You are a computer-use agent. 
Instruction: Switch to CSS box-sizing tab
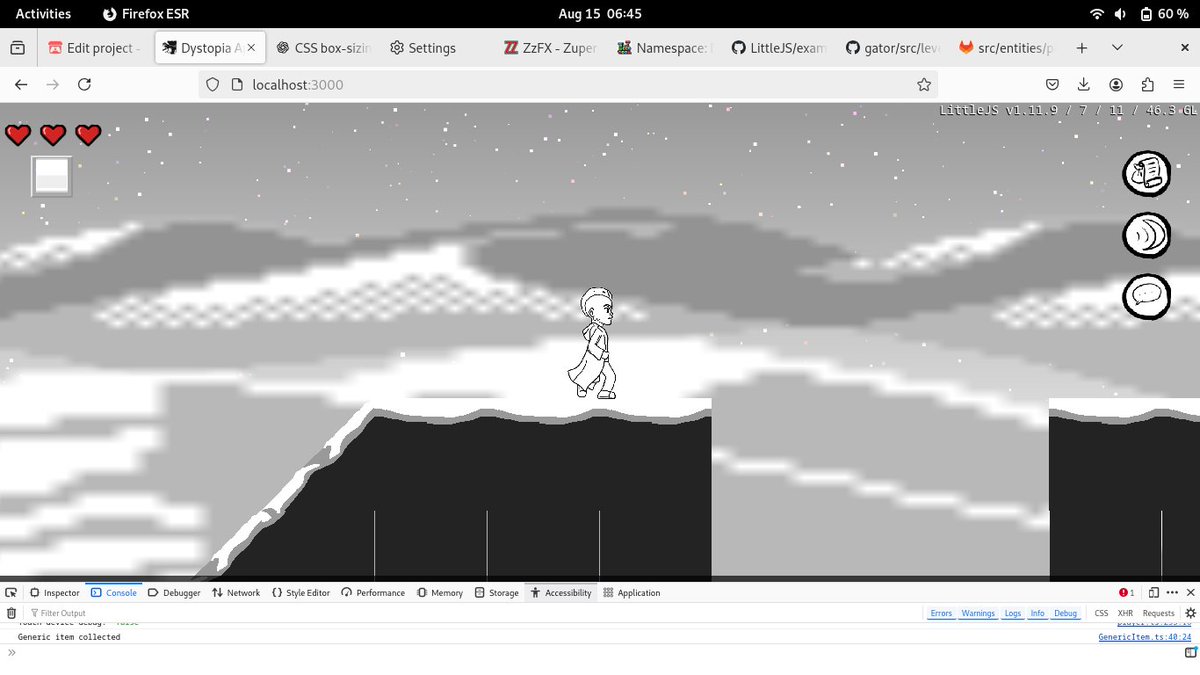(322, 48)
